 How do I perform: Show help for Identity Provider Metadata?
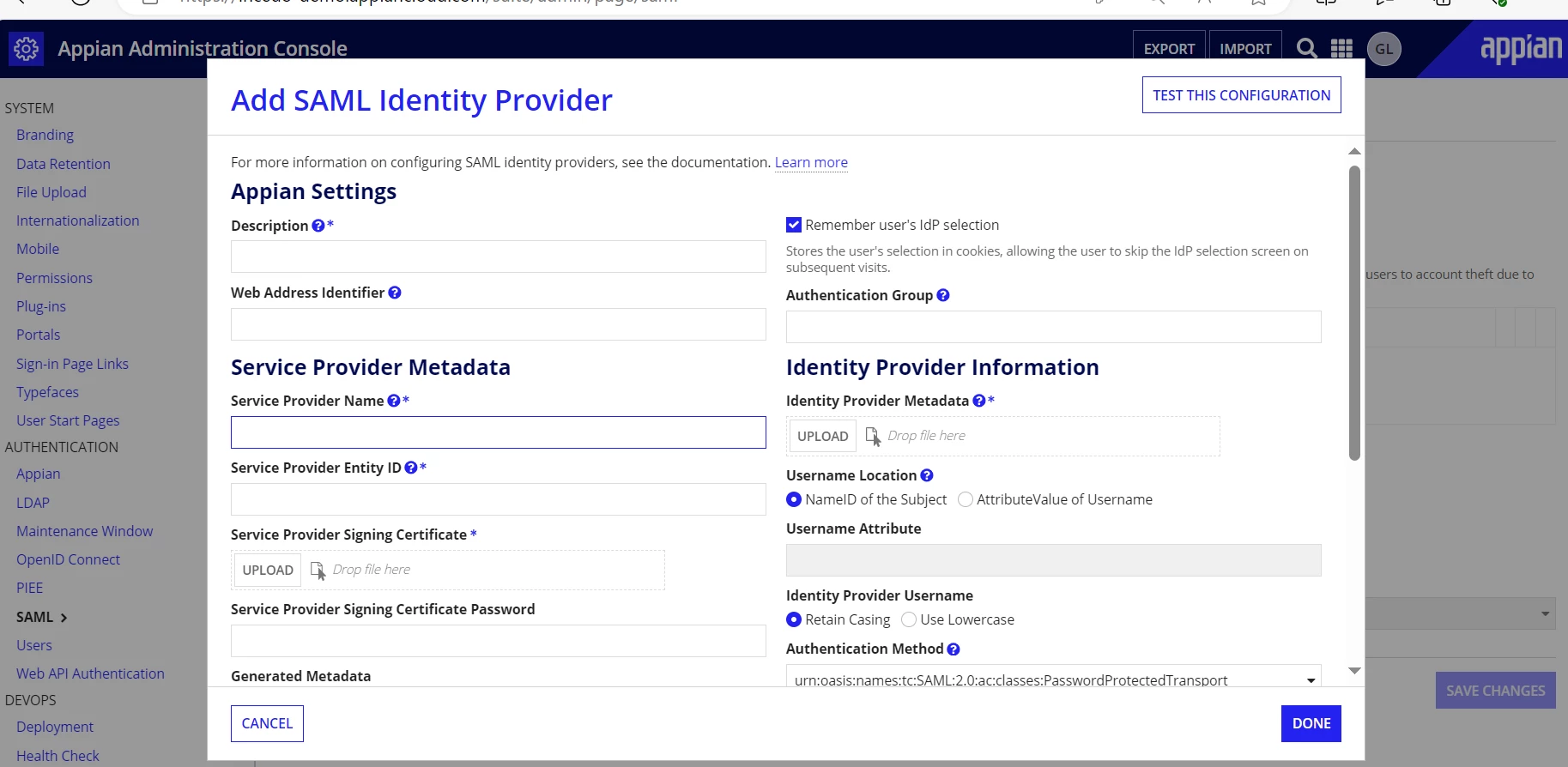[x=979, y=401]
